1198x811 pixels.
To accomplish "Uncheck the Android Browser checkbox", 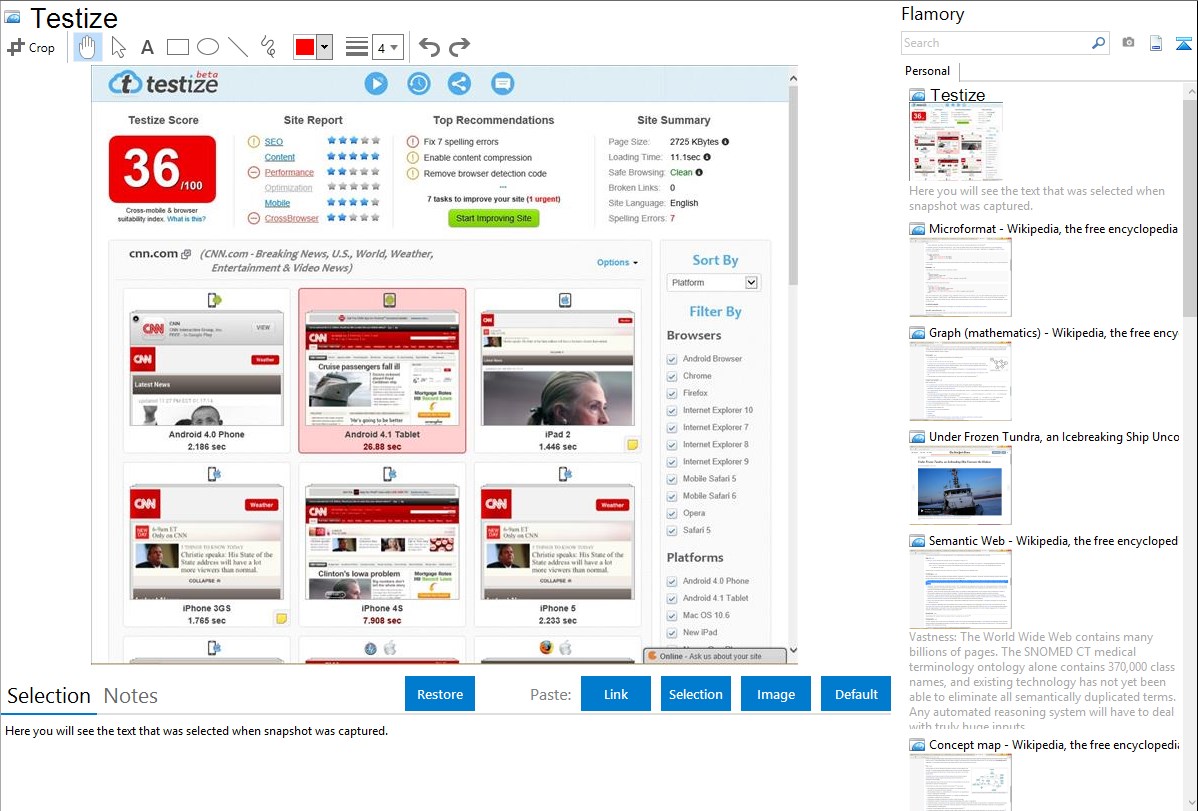I will 672,359.
